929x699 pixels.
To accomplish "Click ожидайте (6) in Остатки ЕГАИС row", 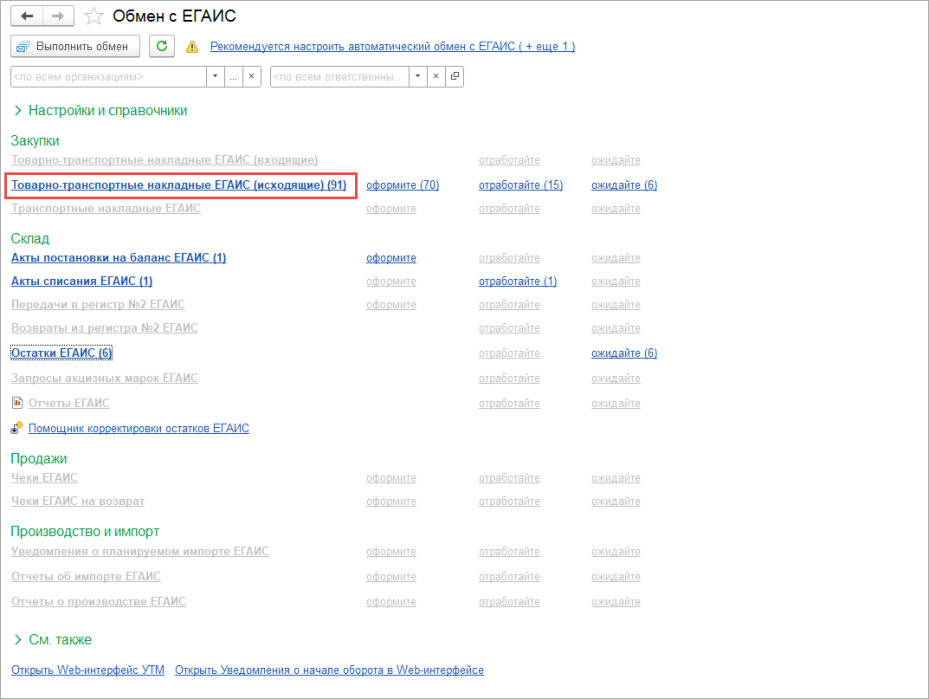I will point(624,353).
